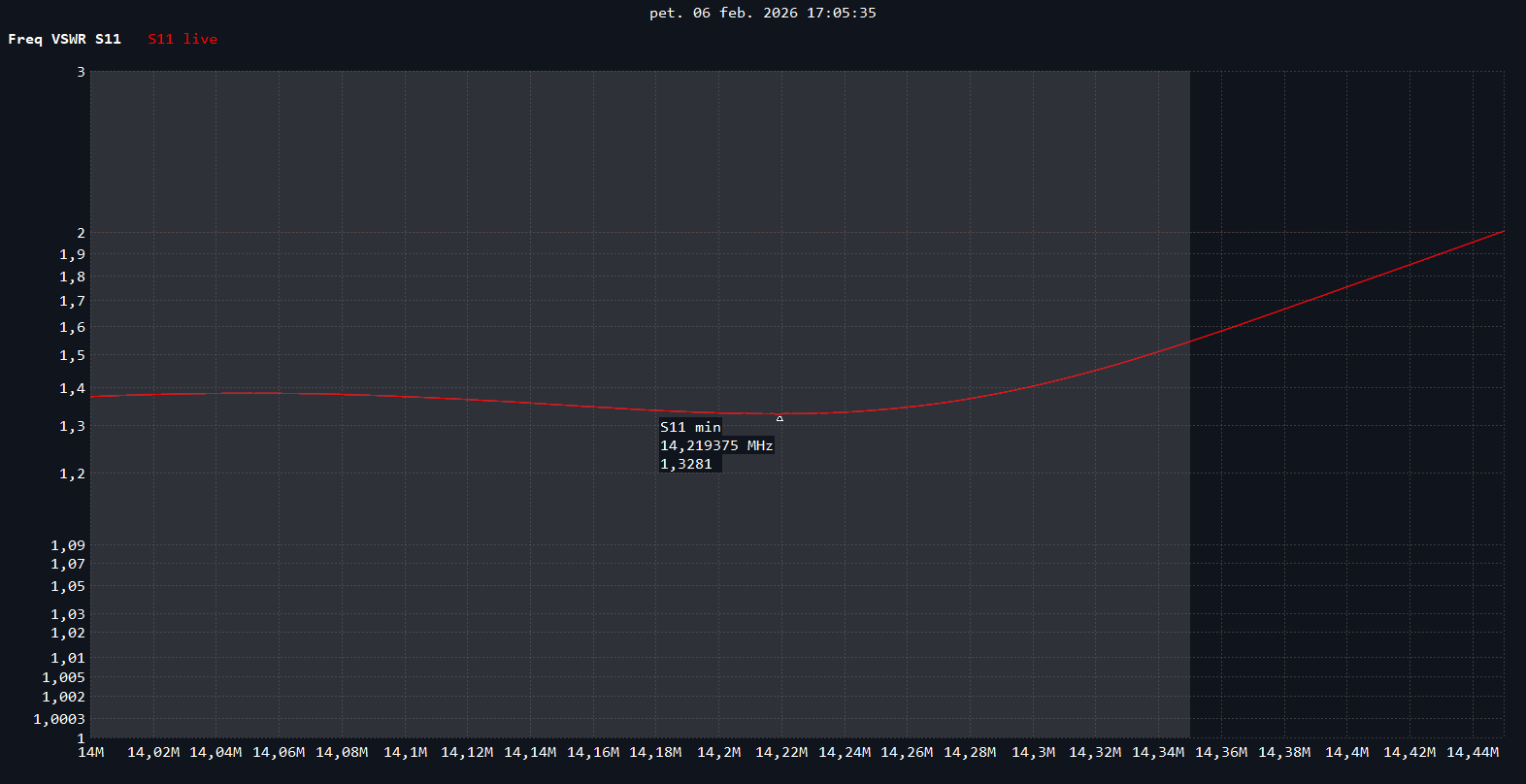The width and height of the screenshot is (1526, 784).
Task: Click the VSWR label in header
Action: pyautogui.click(x=69, y=39)
